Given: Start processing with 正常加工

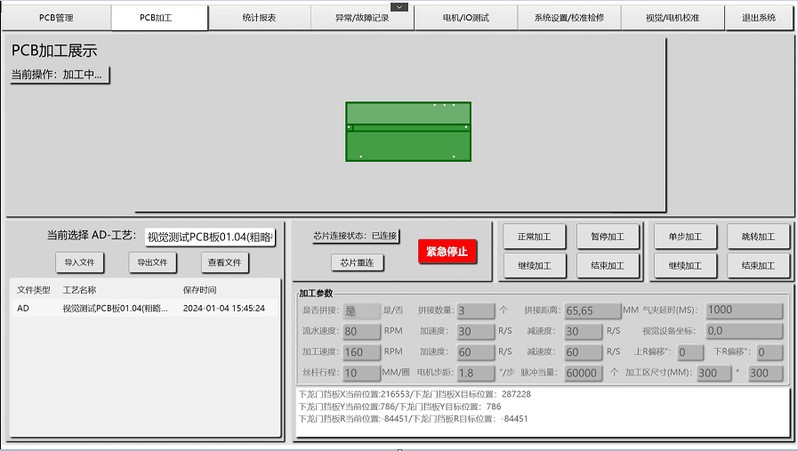Looking at the screenshot, I should (x=535, y=237).
